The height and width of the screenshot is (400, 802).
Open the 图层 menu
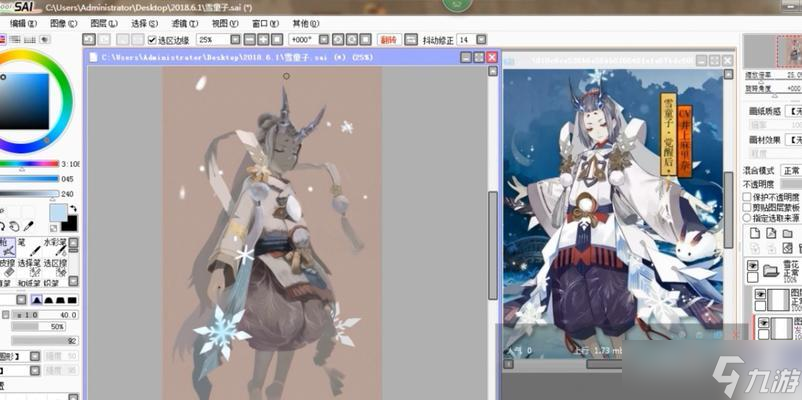[x=101, y=22]
